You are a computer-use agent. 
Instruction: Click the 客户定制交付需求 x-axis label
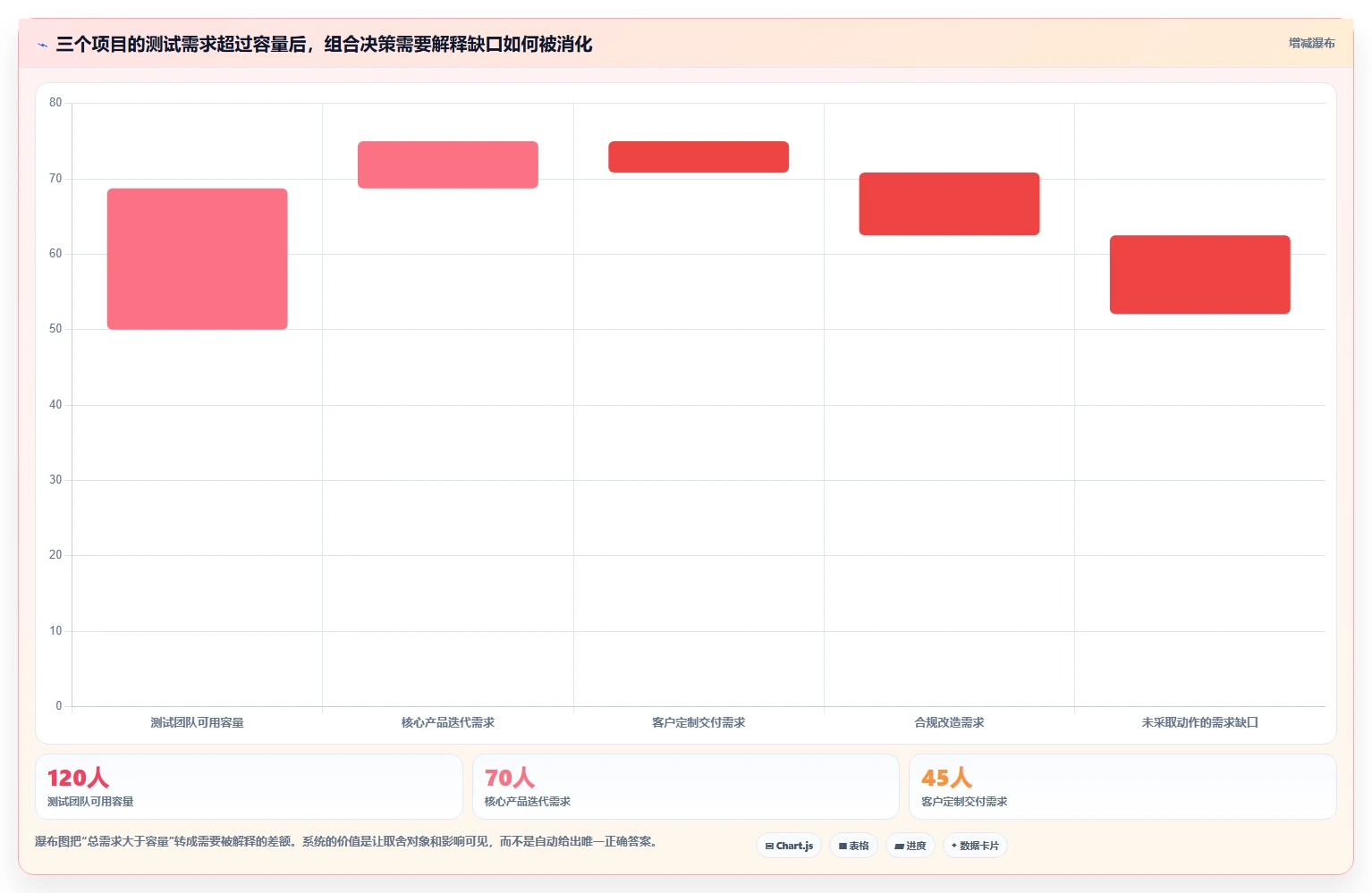(699, 722)
